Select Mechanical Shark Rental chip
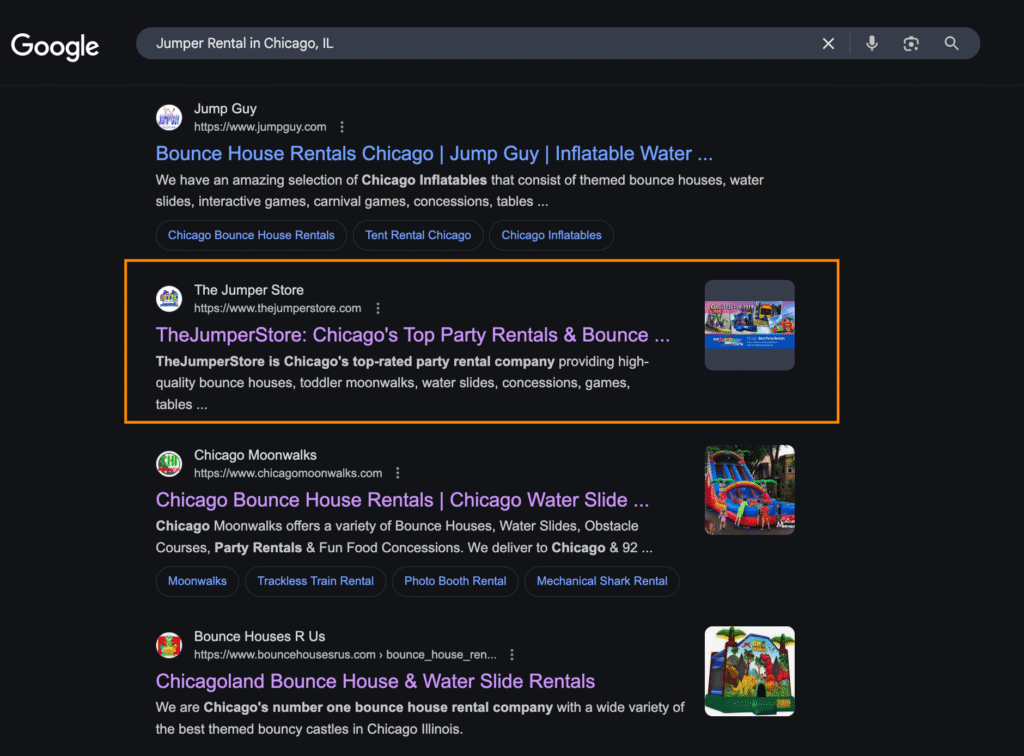 tap(602, 581)
